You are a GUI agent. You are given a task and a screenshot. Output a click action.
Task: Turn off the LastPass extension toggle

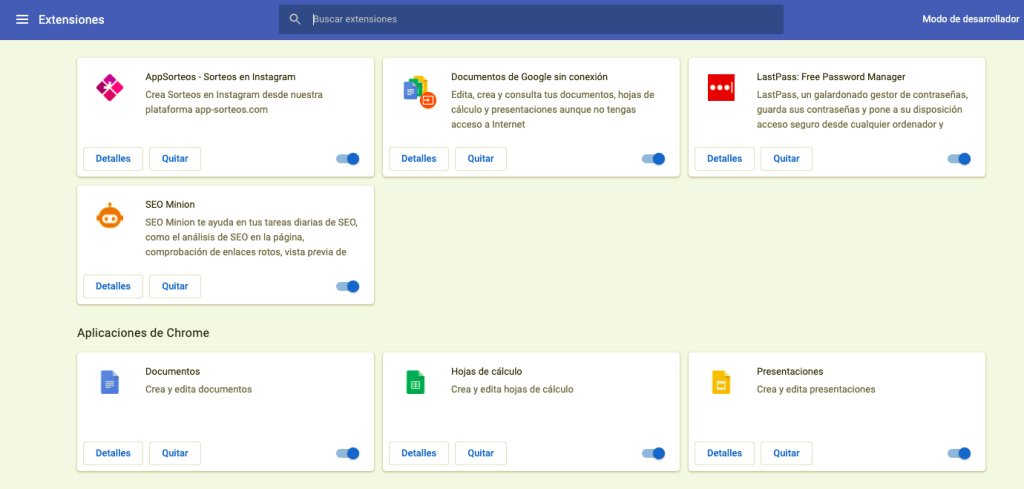point(959,159)
